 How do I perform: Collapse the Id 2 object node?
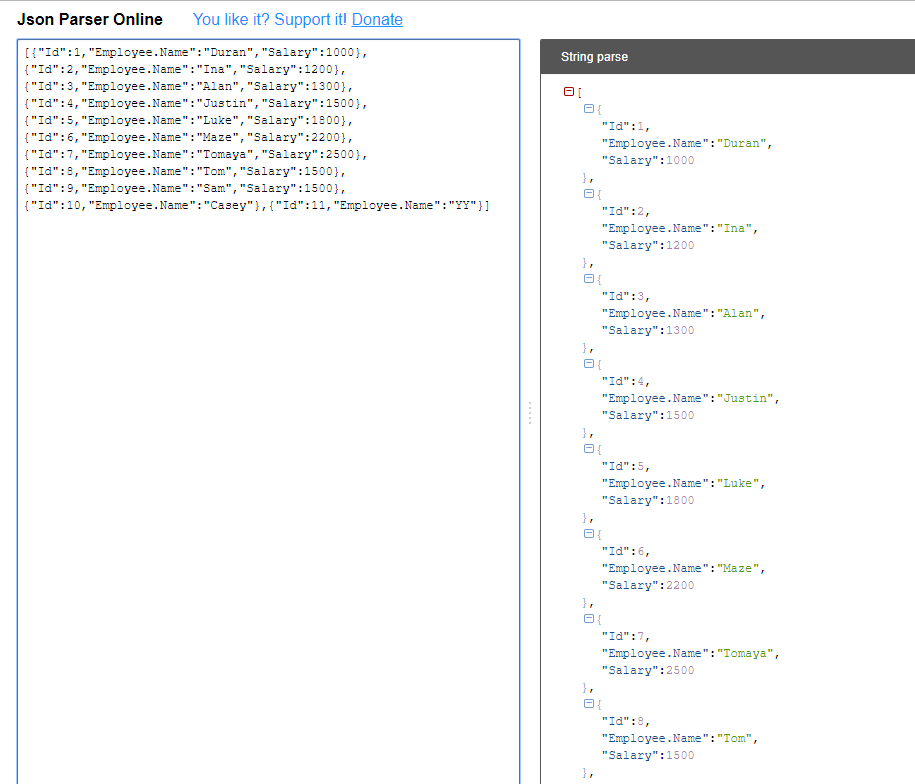(x=589, y=193)
